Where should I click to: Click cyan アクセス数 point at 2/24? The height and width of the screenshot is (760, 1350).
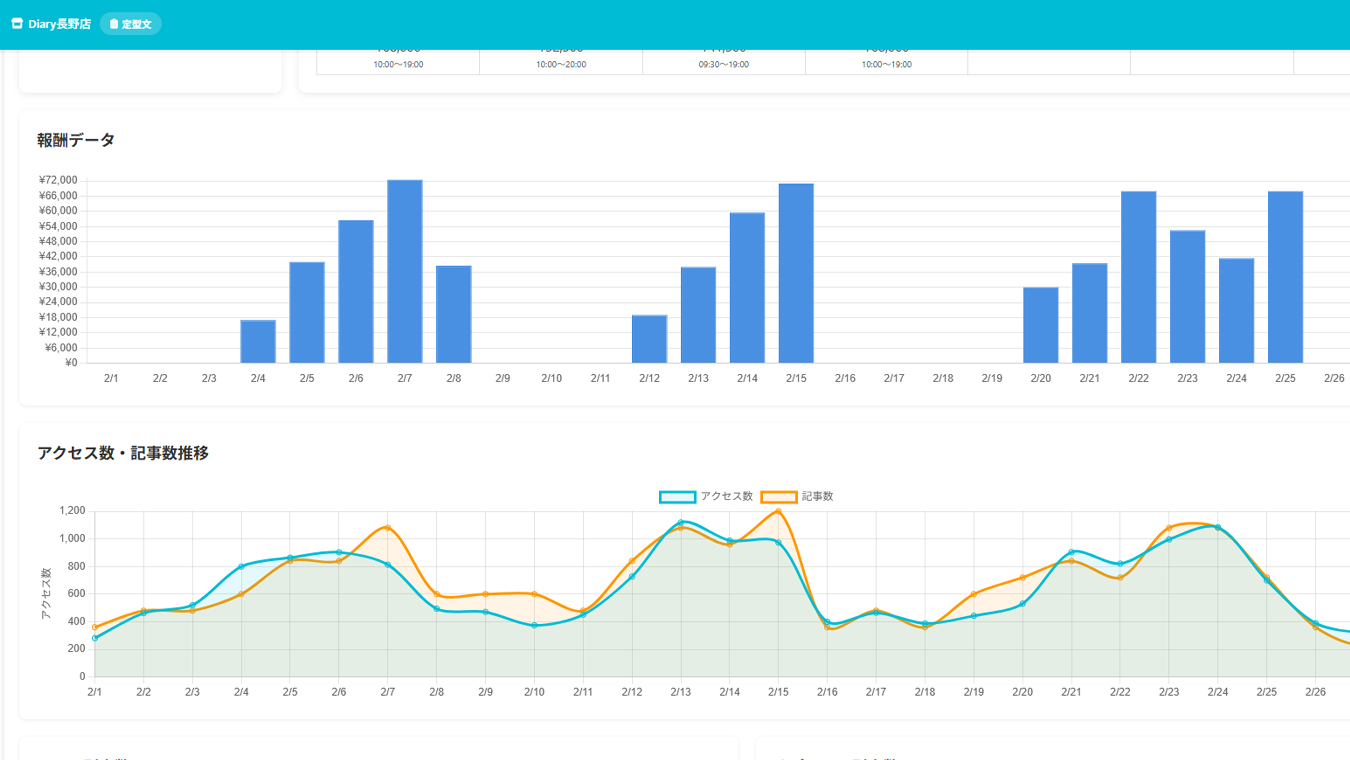[1217, 527]
